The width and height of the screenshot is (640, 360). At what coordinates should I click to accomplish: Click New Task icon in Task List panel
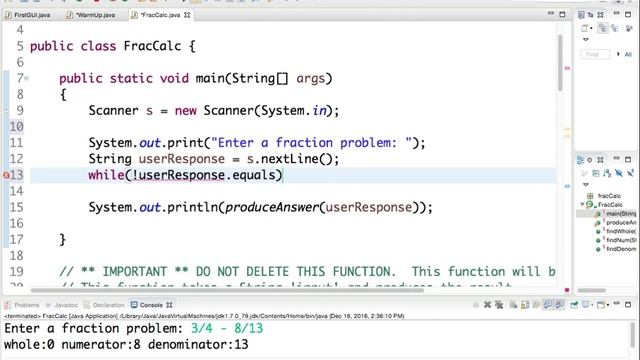pos(584,28)
